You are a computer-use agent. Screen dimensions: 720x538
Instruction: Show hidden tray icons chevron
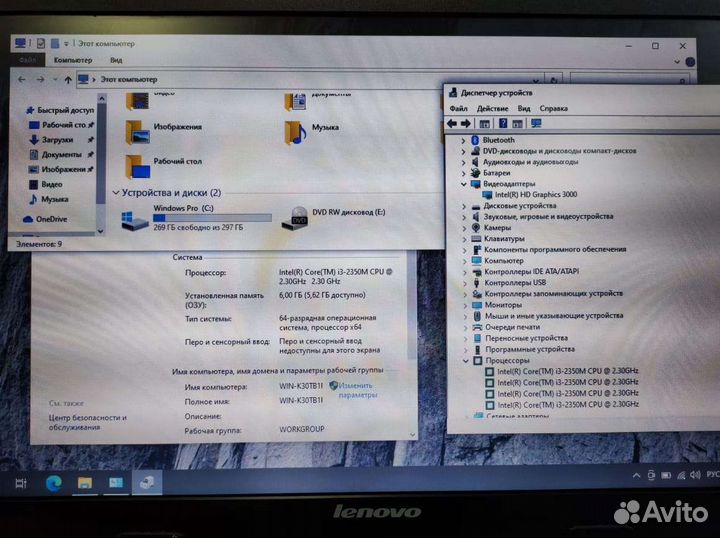pos(636,476)
